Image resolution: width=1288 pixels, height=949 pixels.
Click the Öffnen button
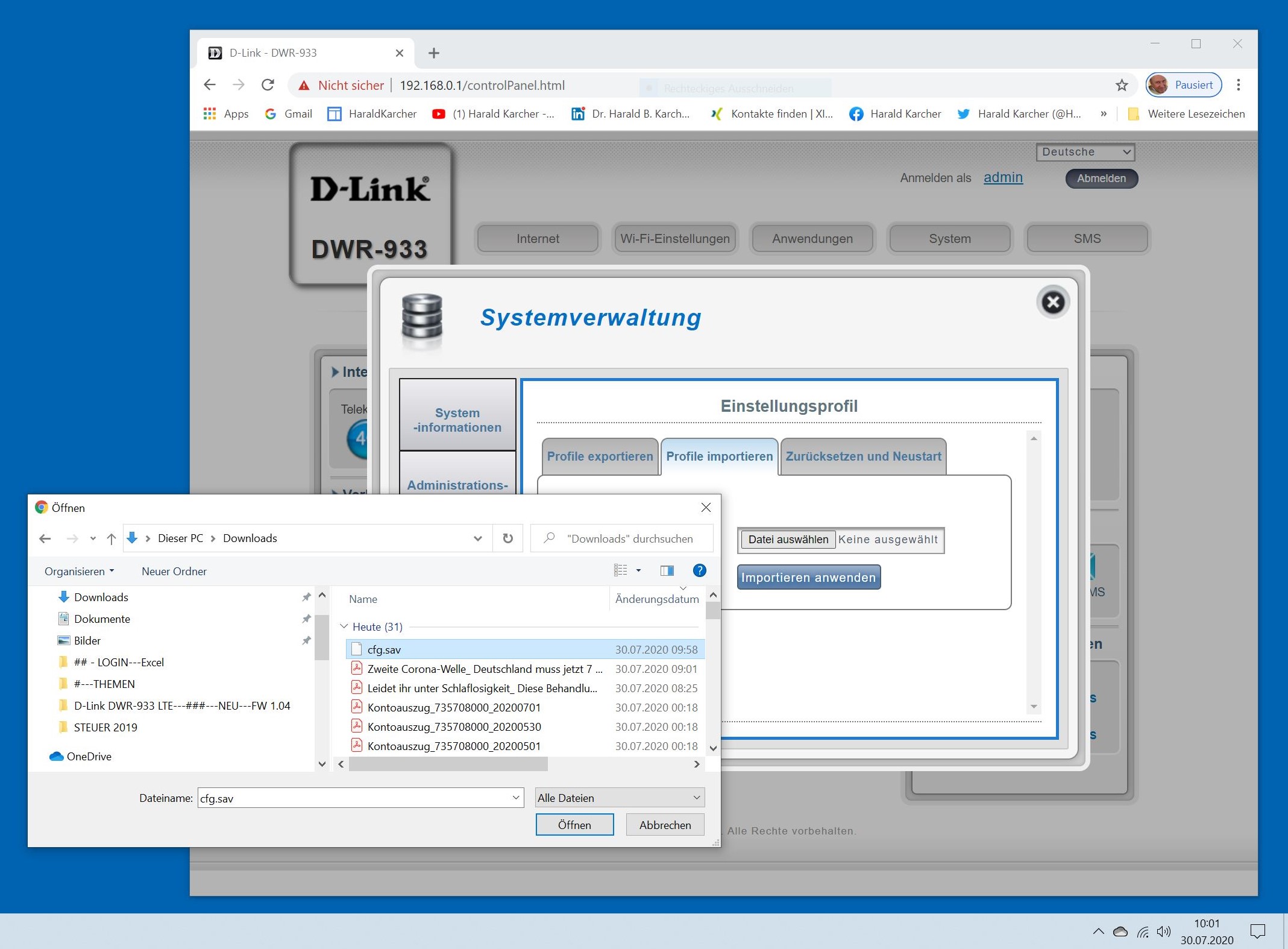(574, 824)
